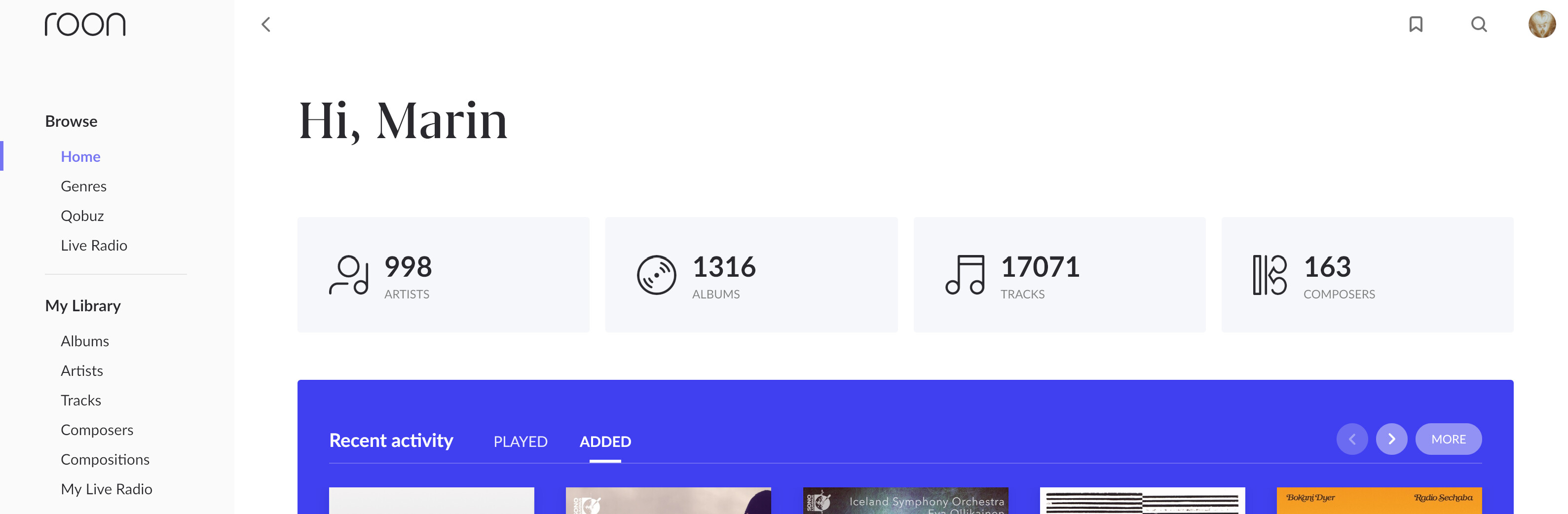The height and width of the screenshot is (514, 1568).
Task: Click the albums disc icon
Action: point(656,275)
